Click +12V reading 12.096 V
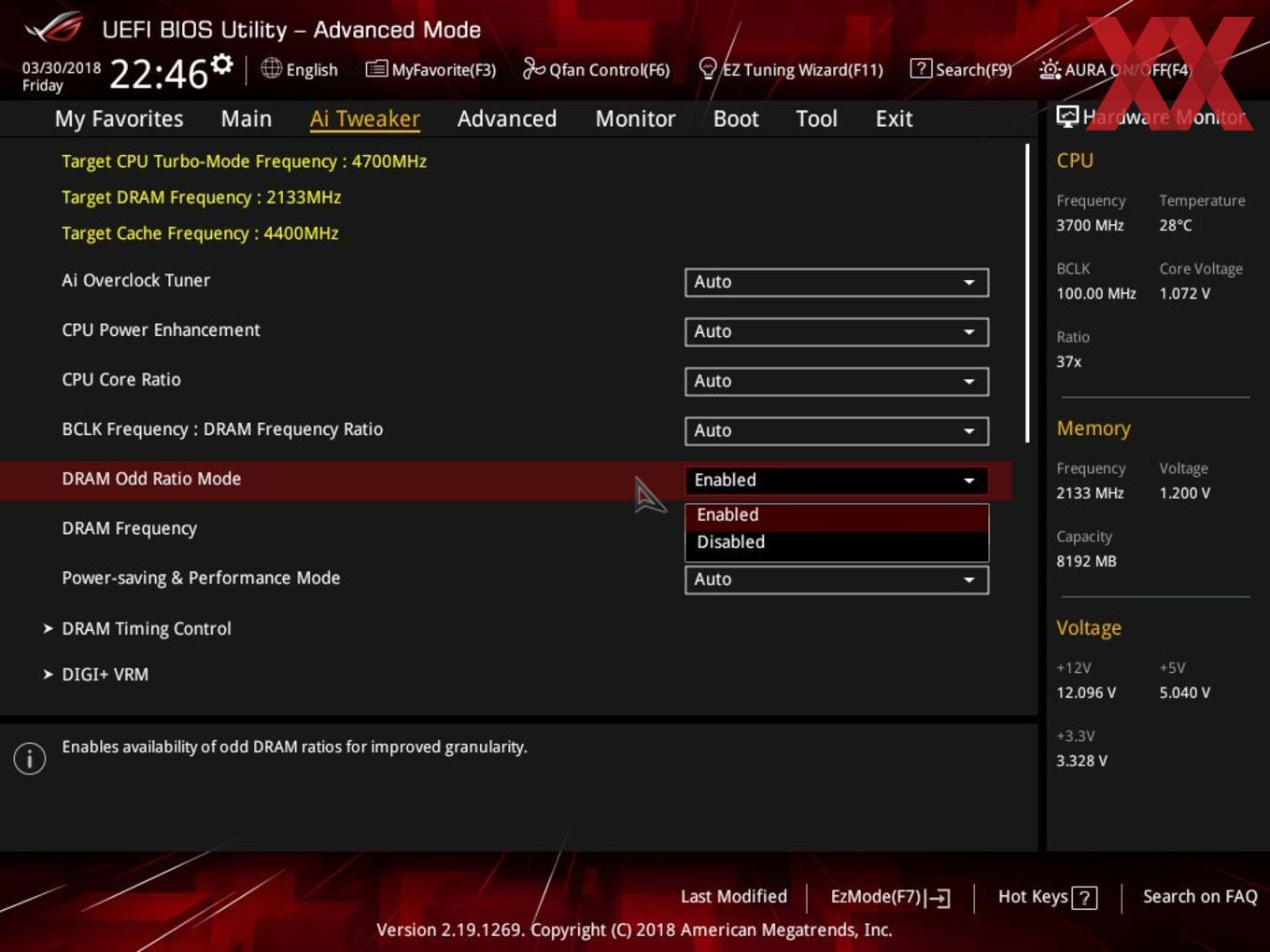Viewport: 1270px width, 952px height. [x=1086, y=693]
